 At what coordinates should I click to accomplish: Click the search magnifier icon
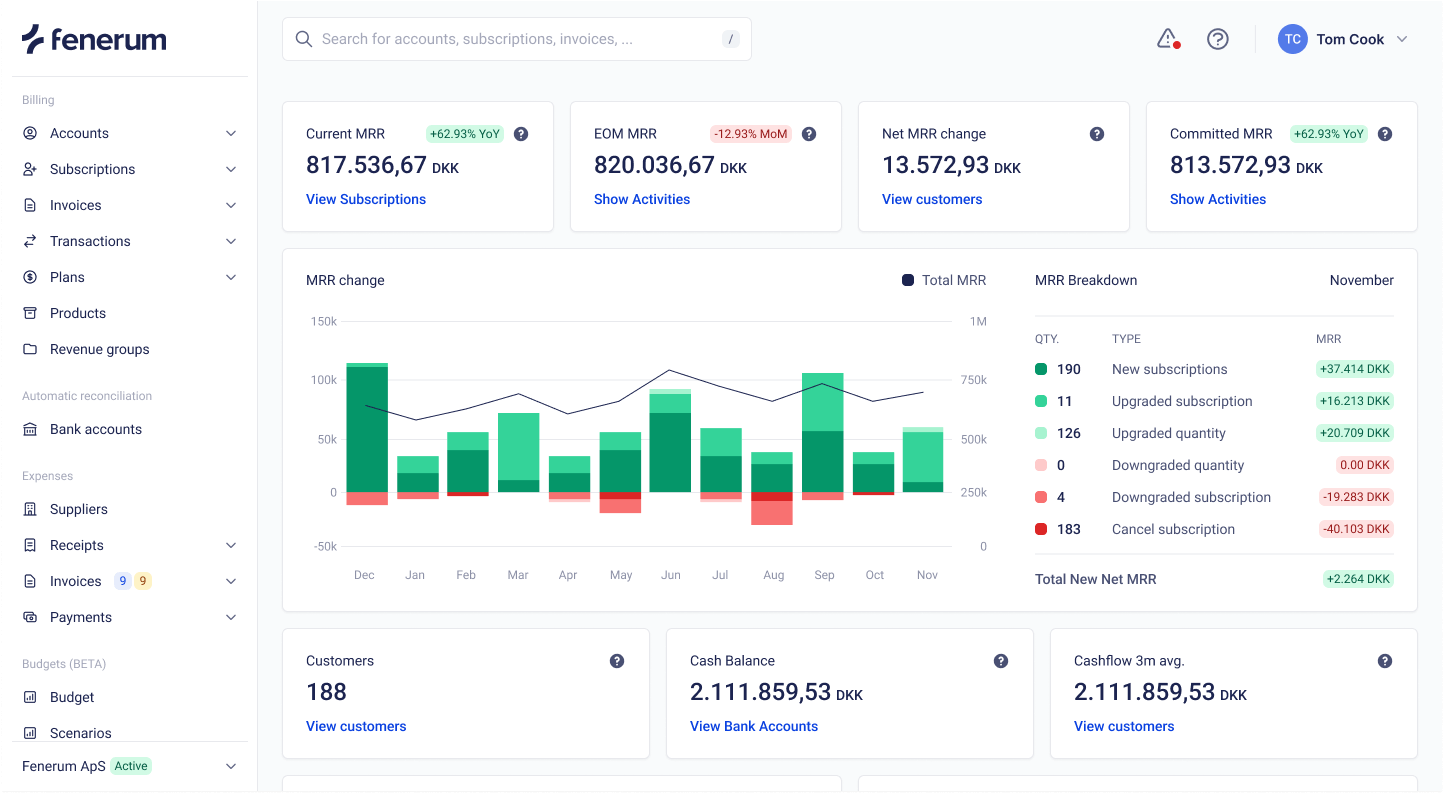304,39
